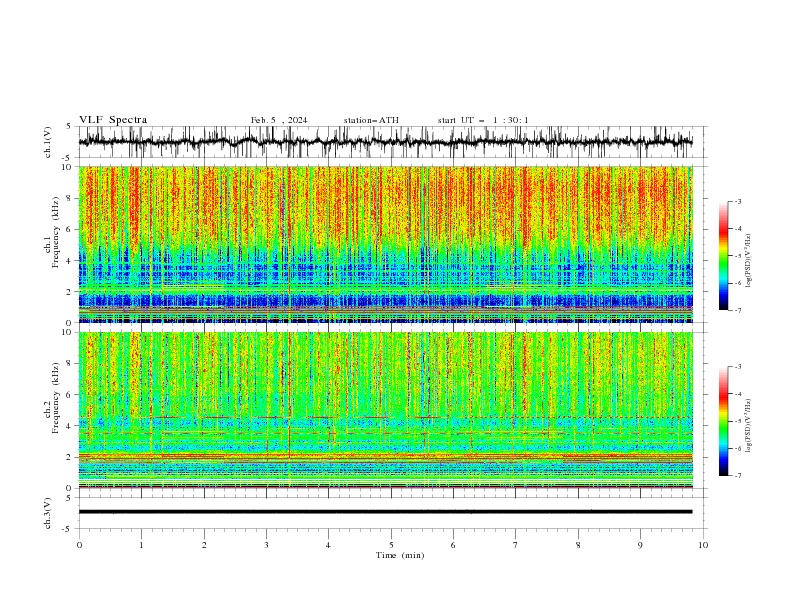Click the time axis tick label "1"
The image size is (792, 612).
[142, 545]
